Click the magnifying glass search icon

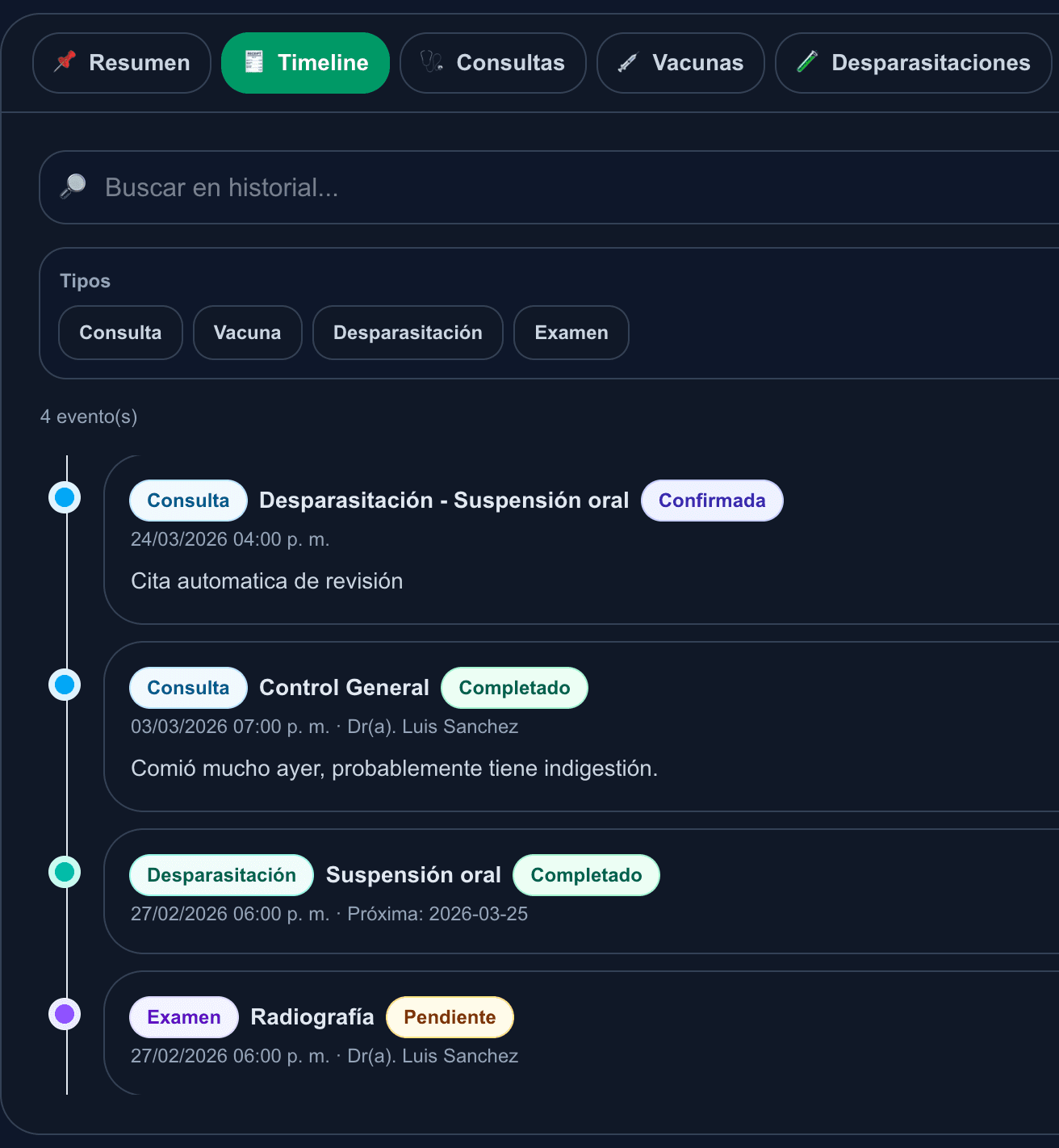point(73,186)
